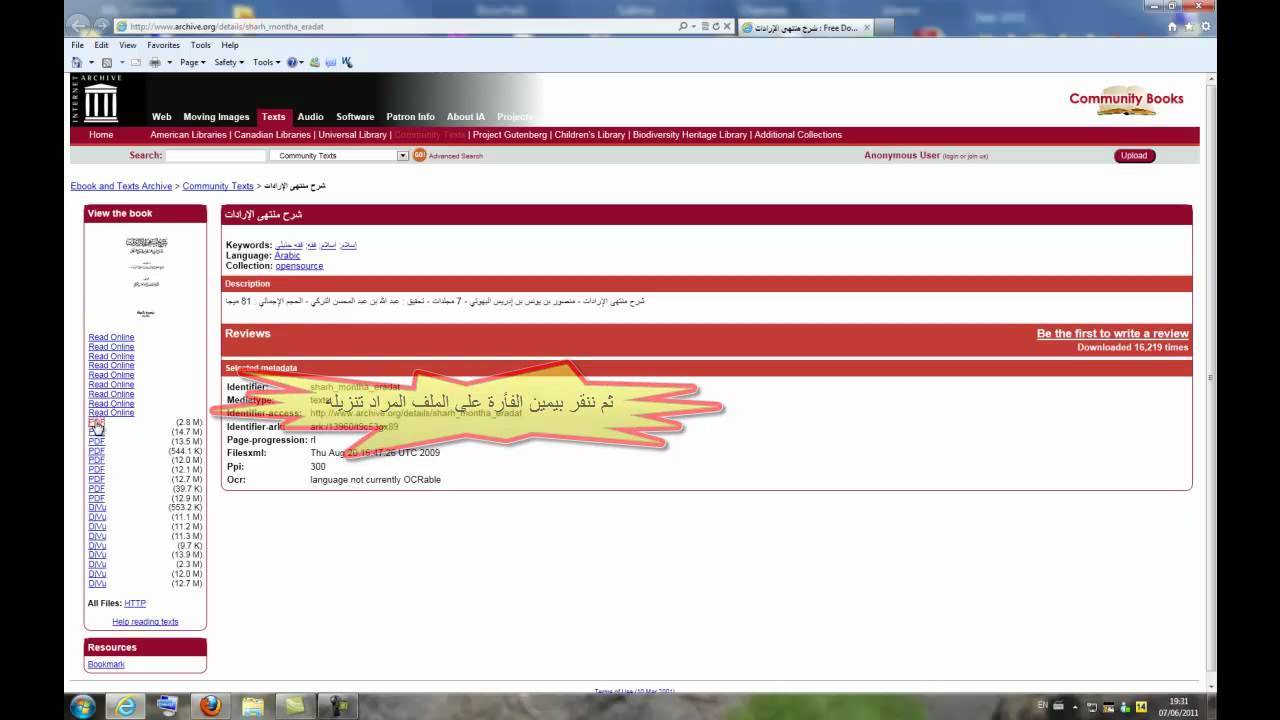Switch to the Moving Images tab
This screenshot has width=1280, height=720.
216,117
